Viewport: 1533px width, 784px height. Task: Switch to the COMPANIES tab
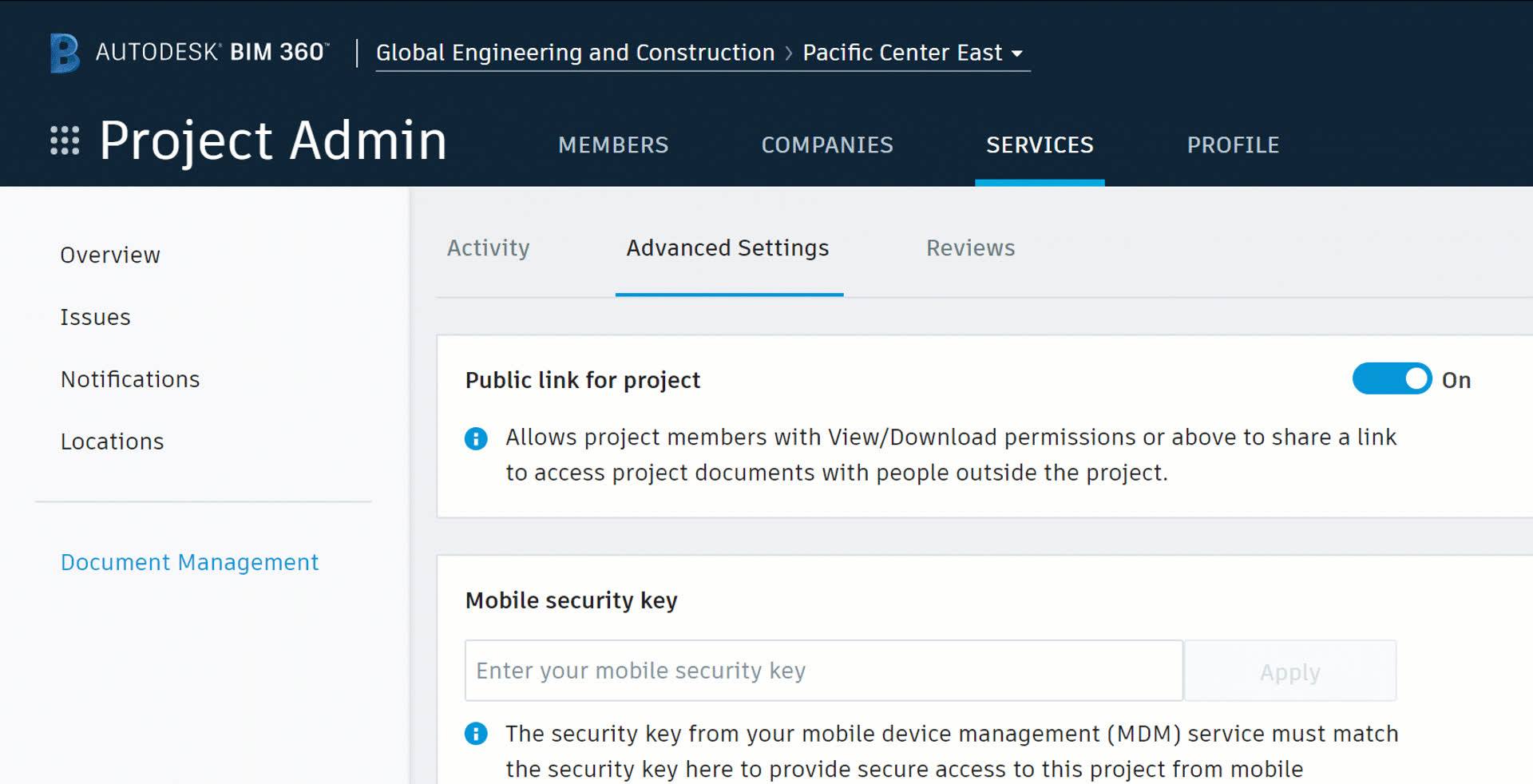tap(827, 145)
